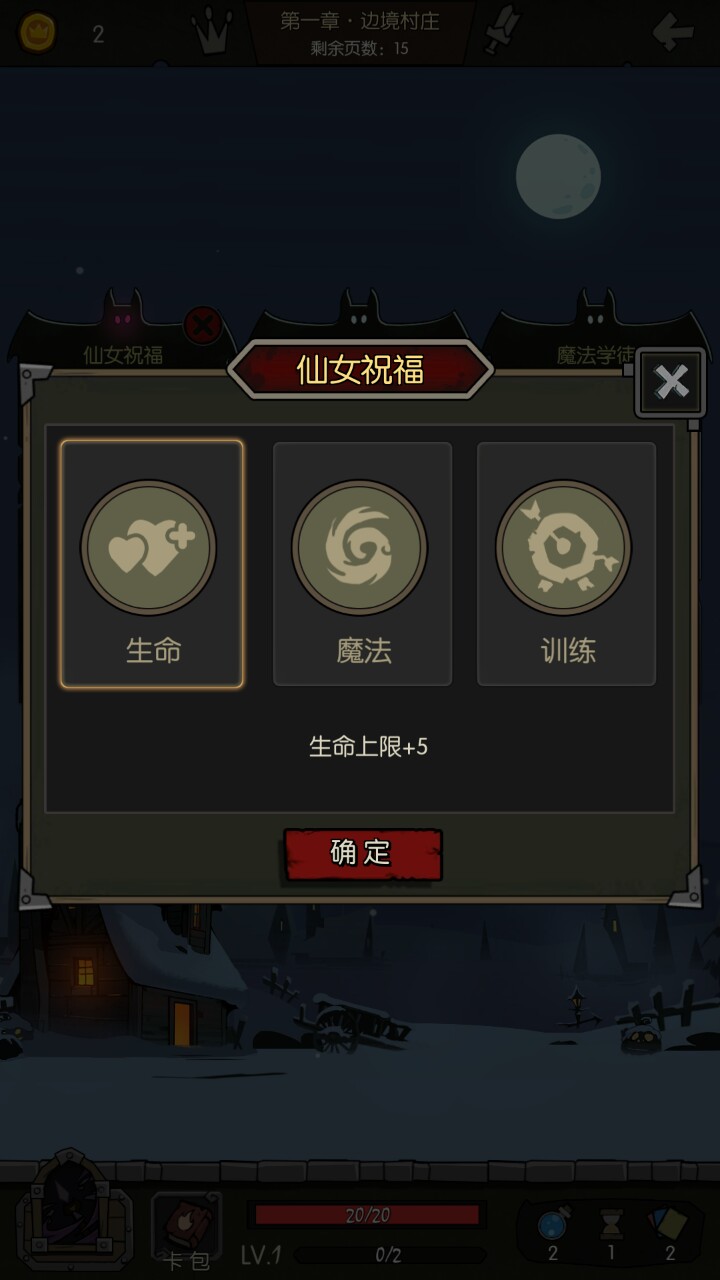Confirm with the red 确定 button

tap(362, 854)
